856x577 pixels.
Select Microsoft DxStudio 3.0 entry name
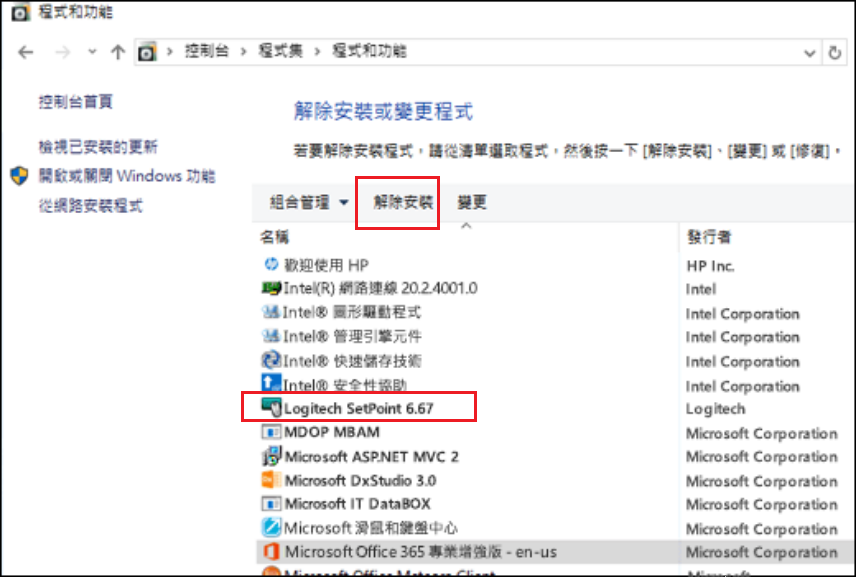360,481
